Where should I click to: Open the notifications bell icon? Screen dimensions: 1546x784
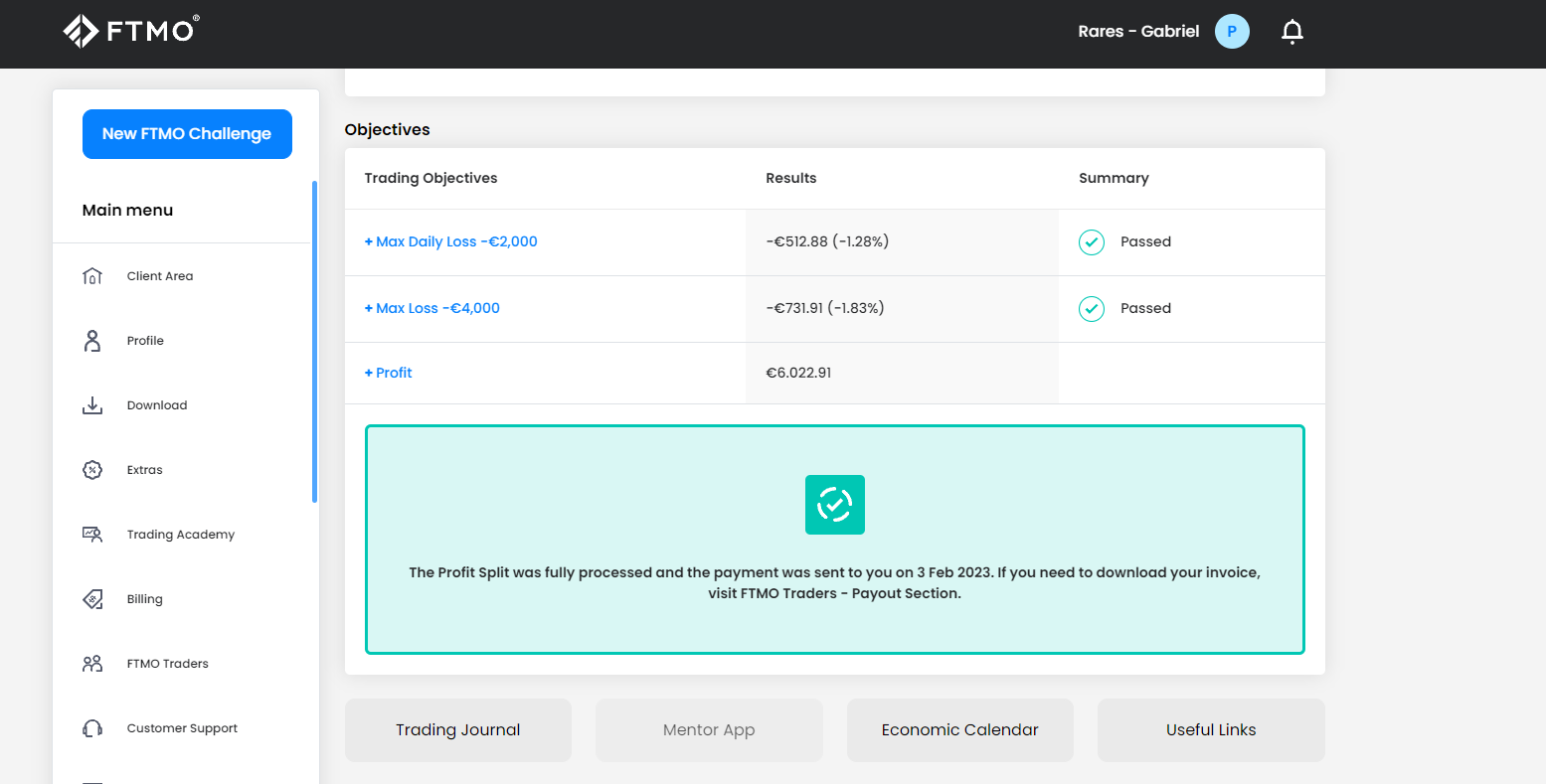1291,32
